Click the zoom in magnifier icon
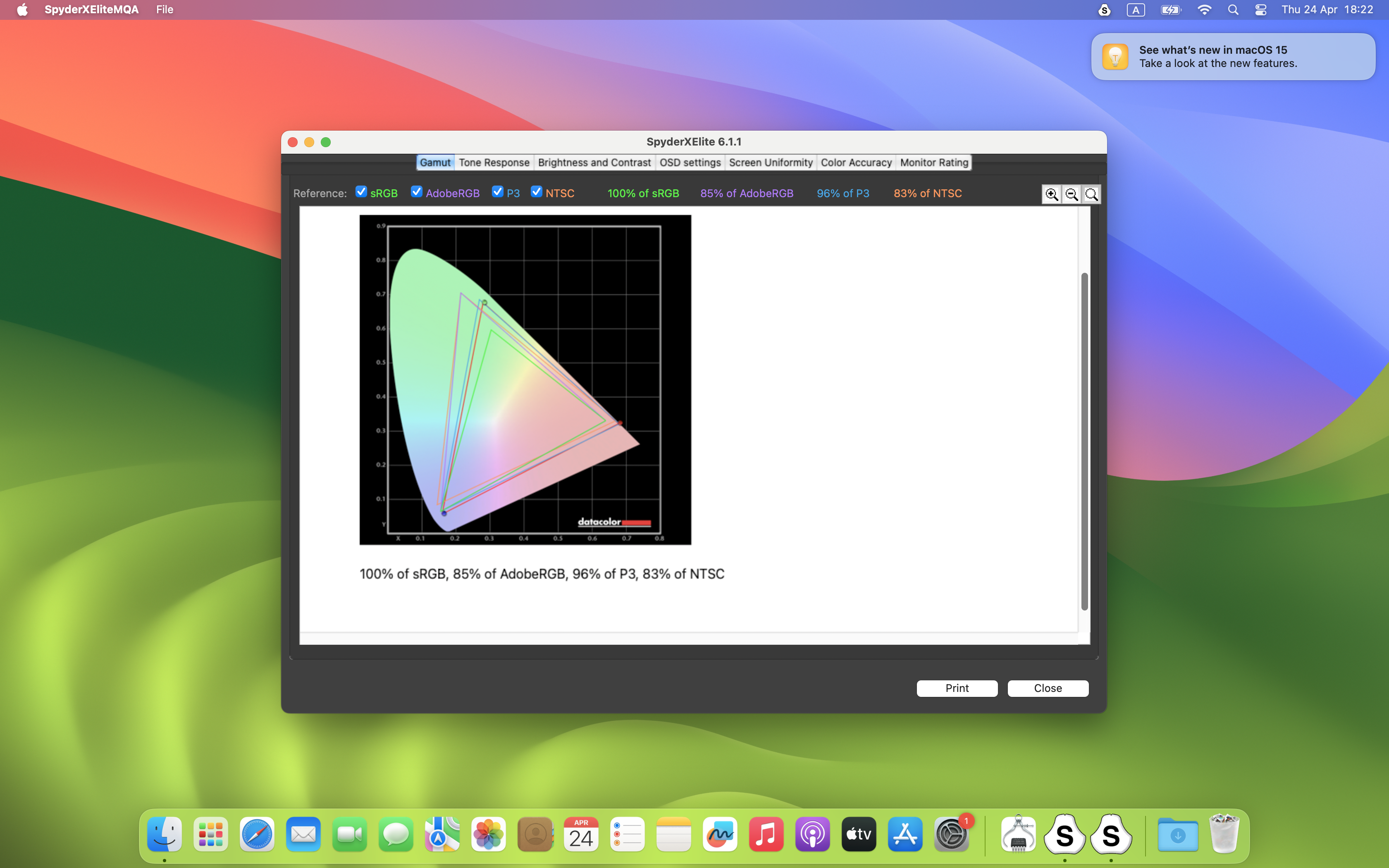 click(1052, 194)
